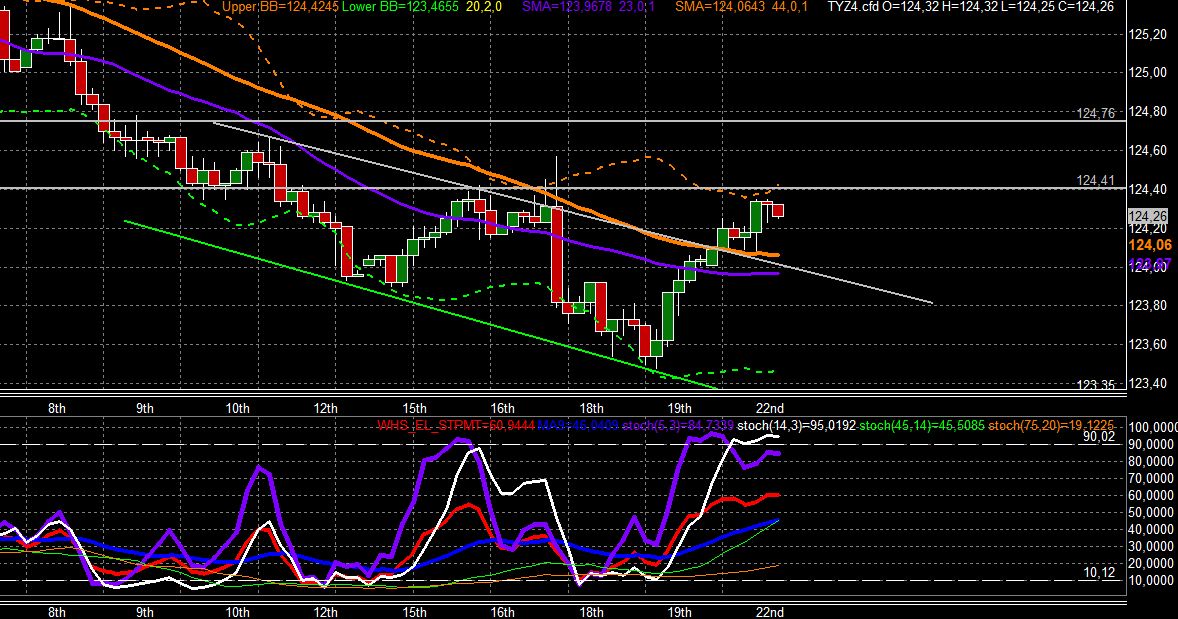Click the 10,0000 indicator axis label

pyautogui.click(x=1153, y=581)
